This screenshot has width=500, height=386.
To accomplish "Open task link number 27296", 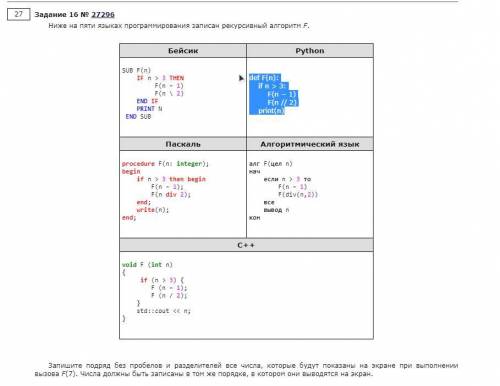I will pyautogui.click(x=103, y=15).
